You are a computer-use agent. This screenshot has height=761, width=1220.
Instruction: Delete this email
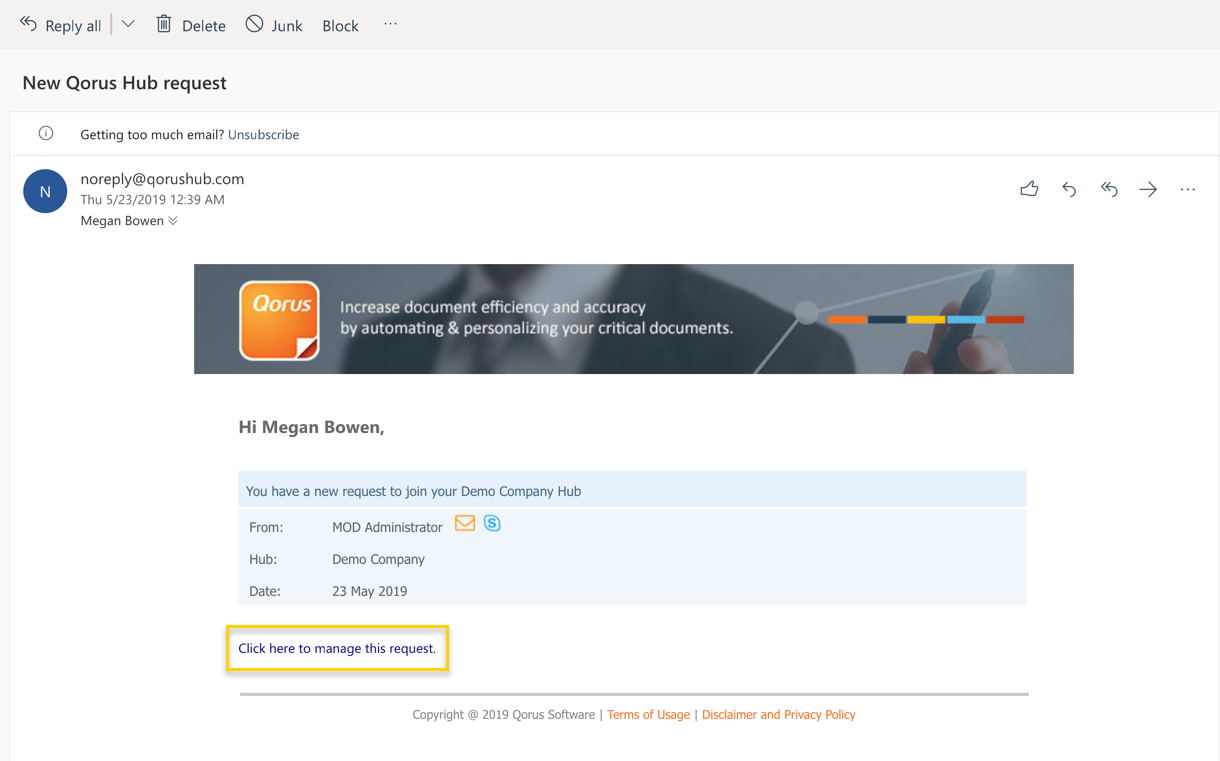pyautogui.click(x=191, y=25)
